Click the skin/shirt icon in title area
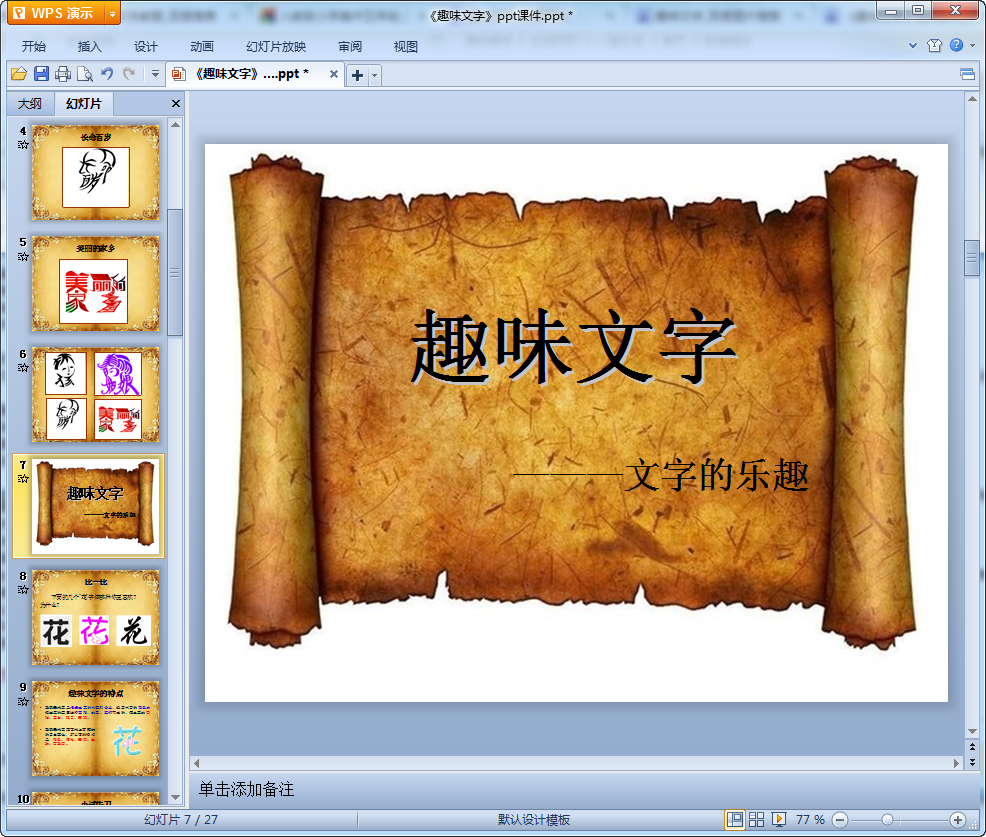Image resolution: width=986 pixels, height=837 pixels. tap(934, 45)
